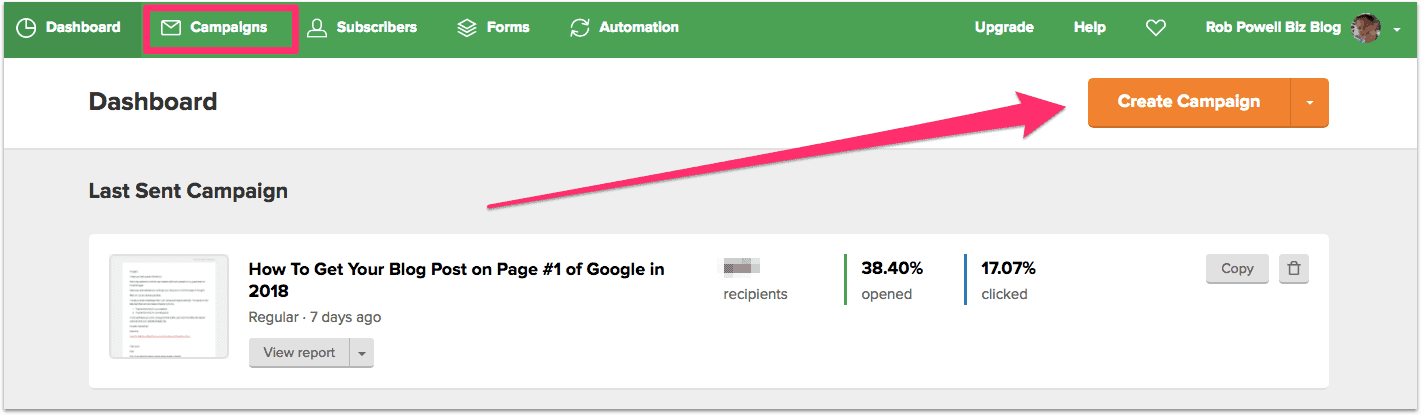This screenshot has width=1421, height=415.
Task: Click the Automation refresh arrows icon
Action: point(579,28)
